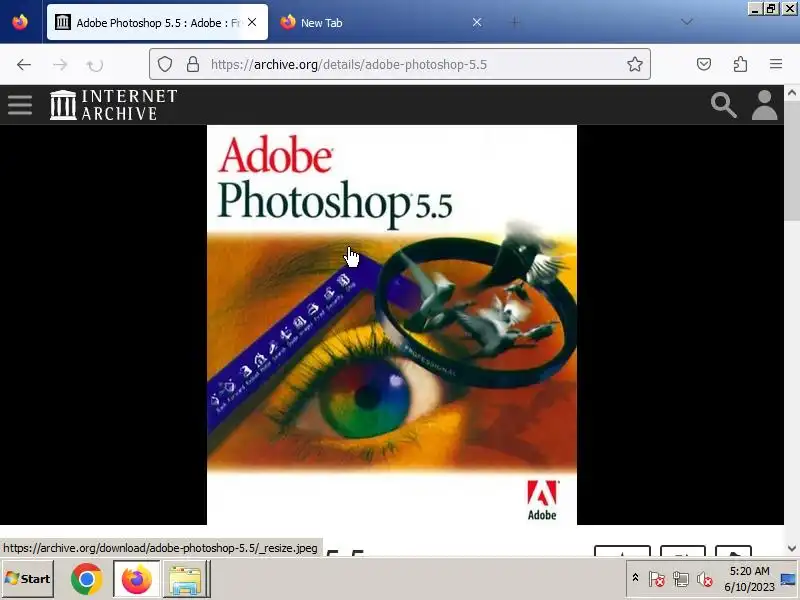
Task: Open Internet Archive search
Action: [x=723, y=105]
